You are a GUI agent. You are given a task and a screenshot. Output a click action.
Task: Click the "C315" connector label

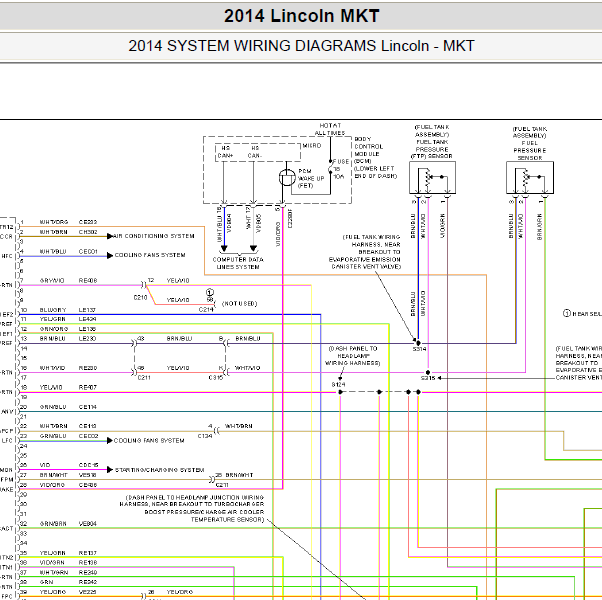[215, 378]
